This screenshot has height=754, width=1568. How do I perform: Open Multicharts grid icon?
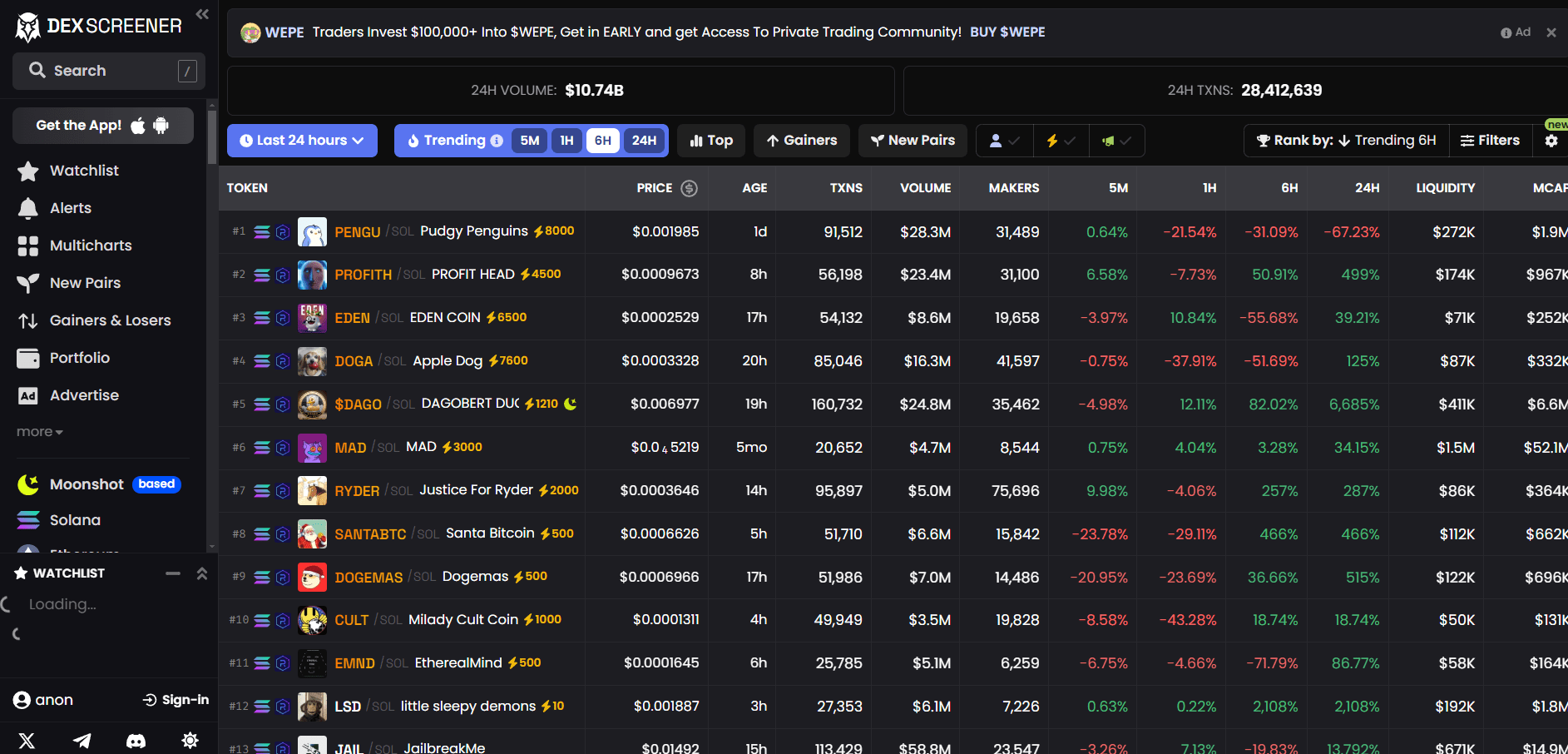(28, 246)
